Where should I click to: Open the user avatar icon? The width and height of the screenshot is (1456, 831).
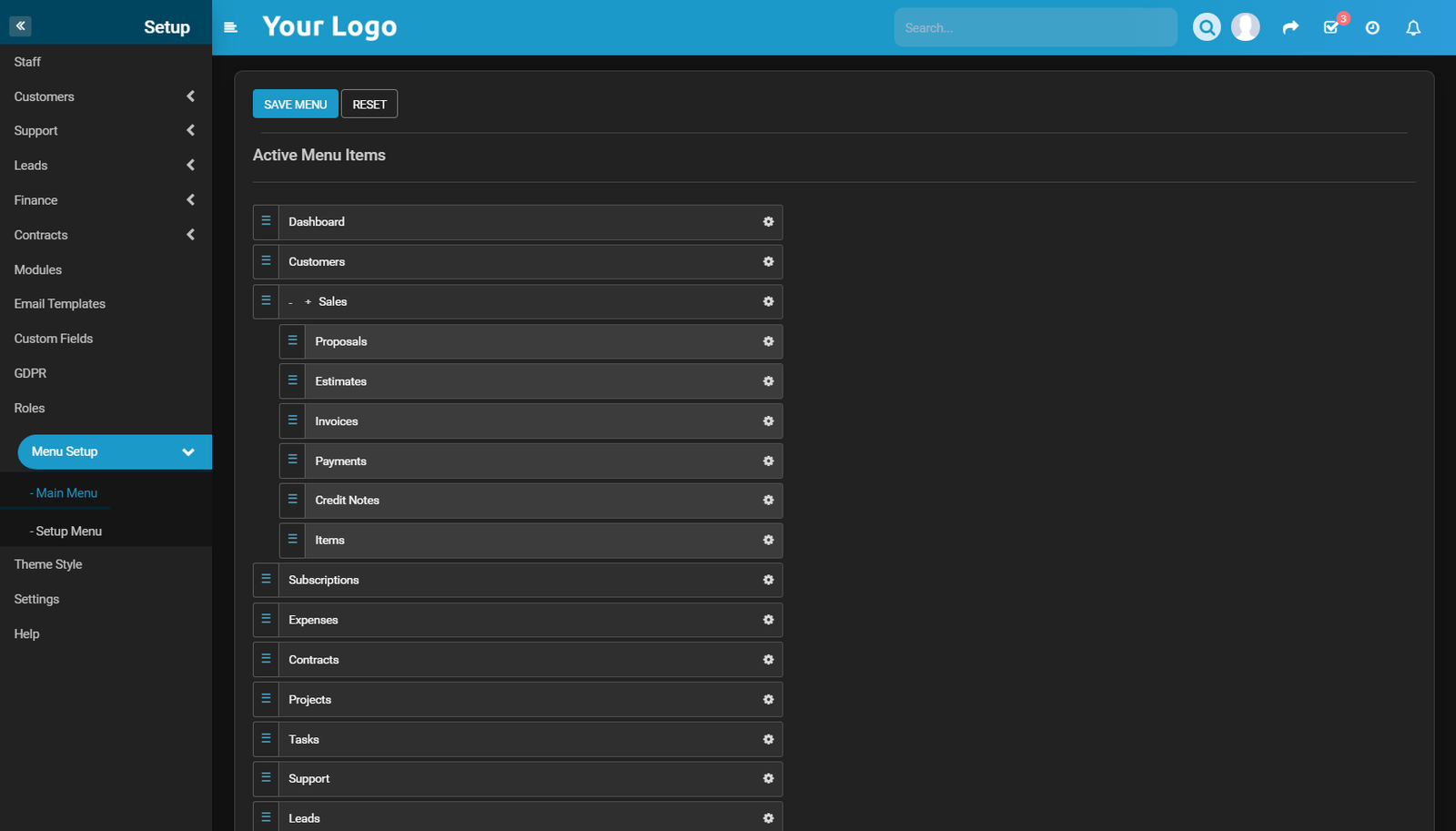(x=1246, y=25)
